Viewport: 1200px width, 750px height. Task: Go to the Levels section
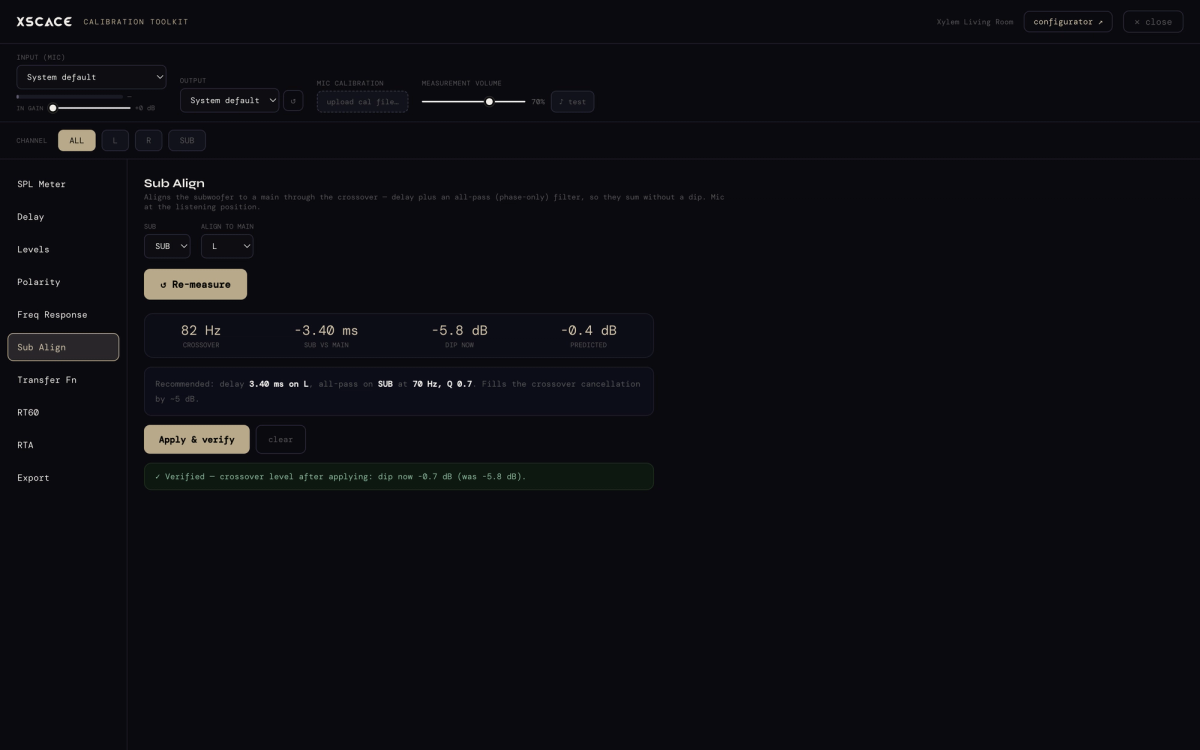click(x=63, y=249)
